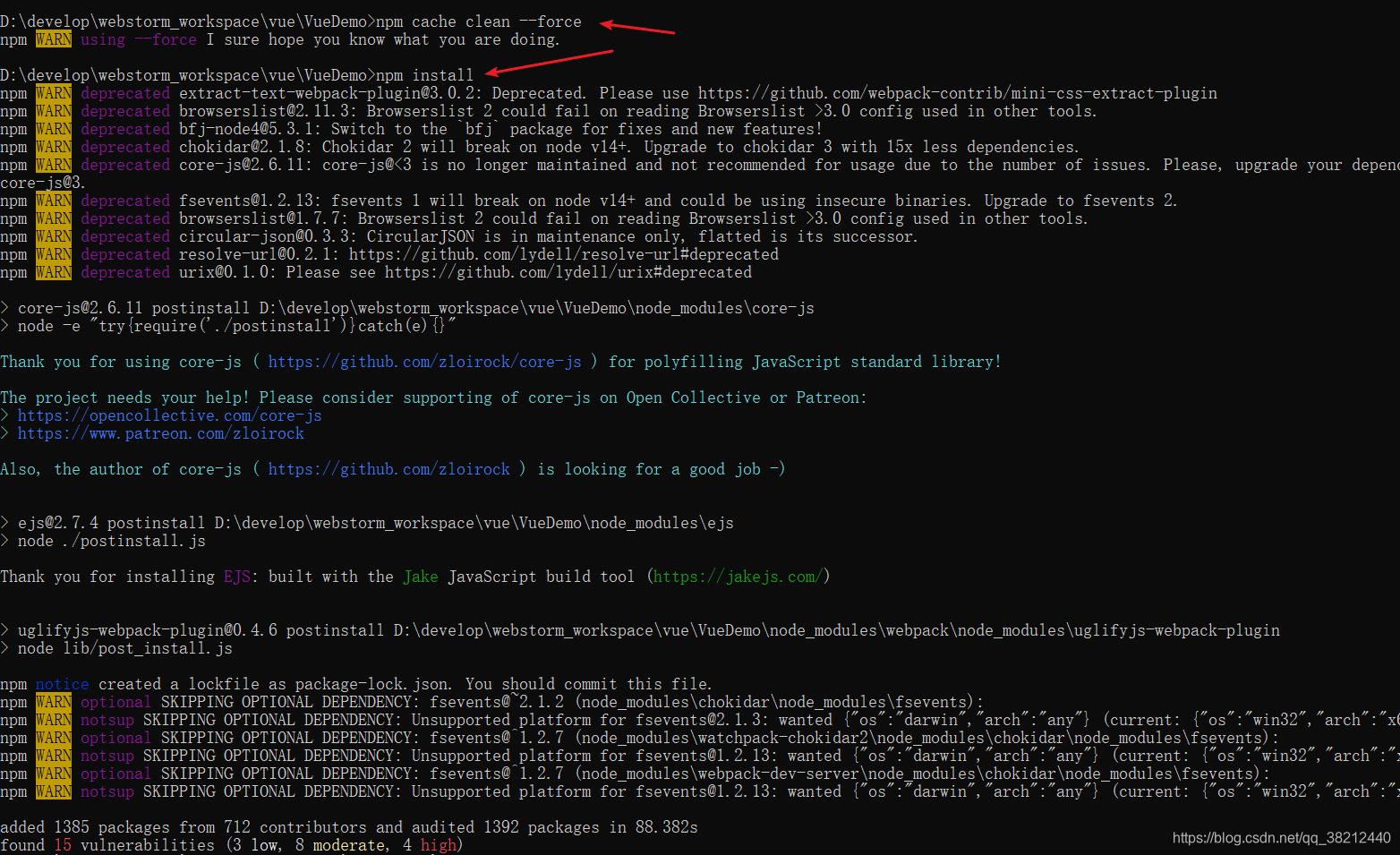Click the green 'Jake' word
Viewport: 1400px width, 855px height.
point(421,577)
